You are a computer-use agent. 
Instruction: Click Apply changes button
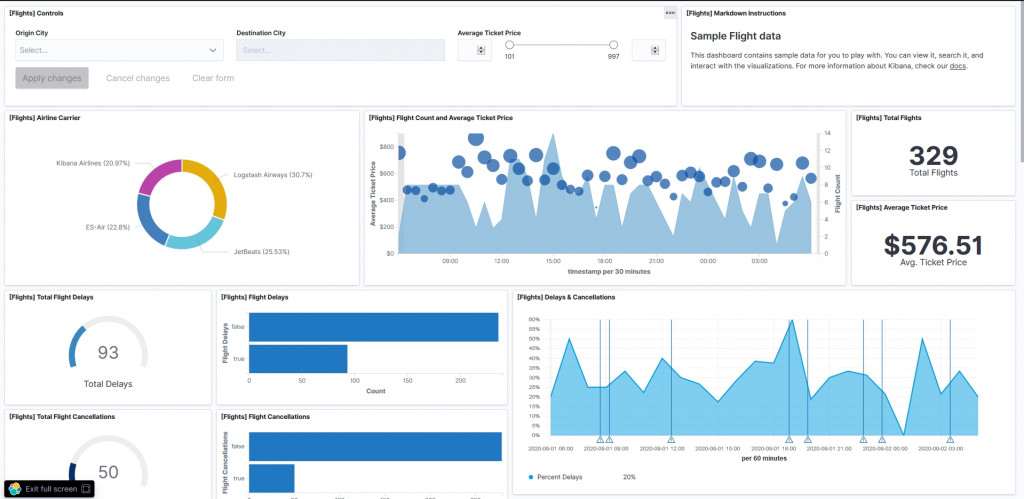point(52,78)
